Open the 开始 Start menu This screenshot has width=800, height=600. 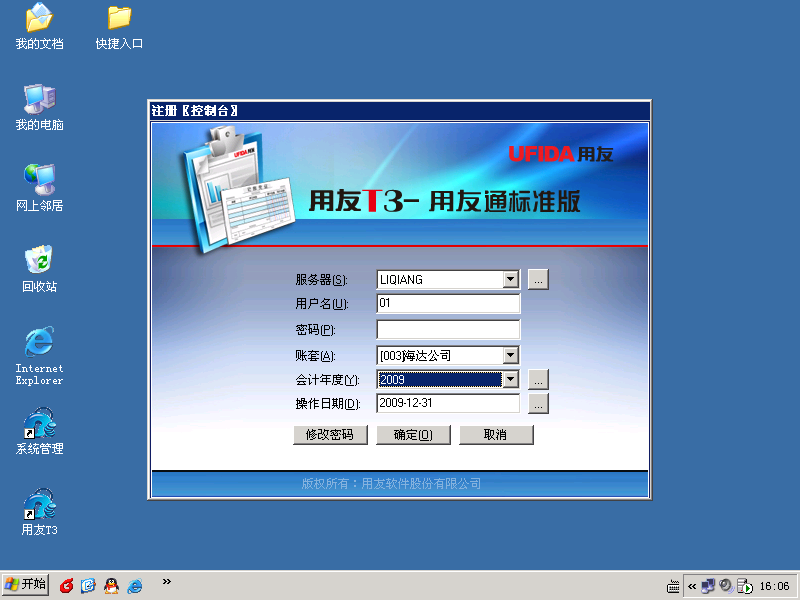tap(26, 584)
